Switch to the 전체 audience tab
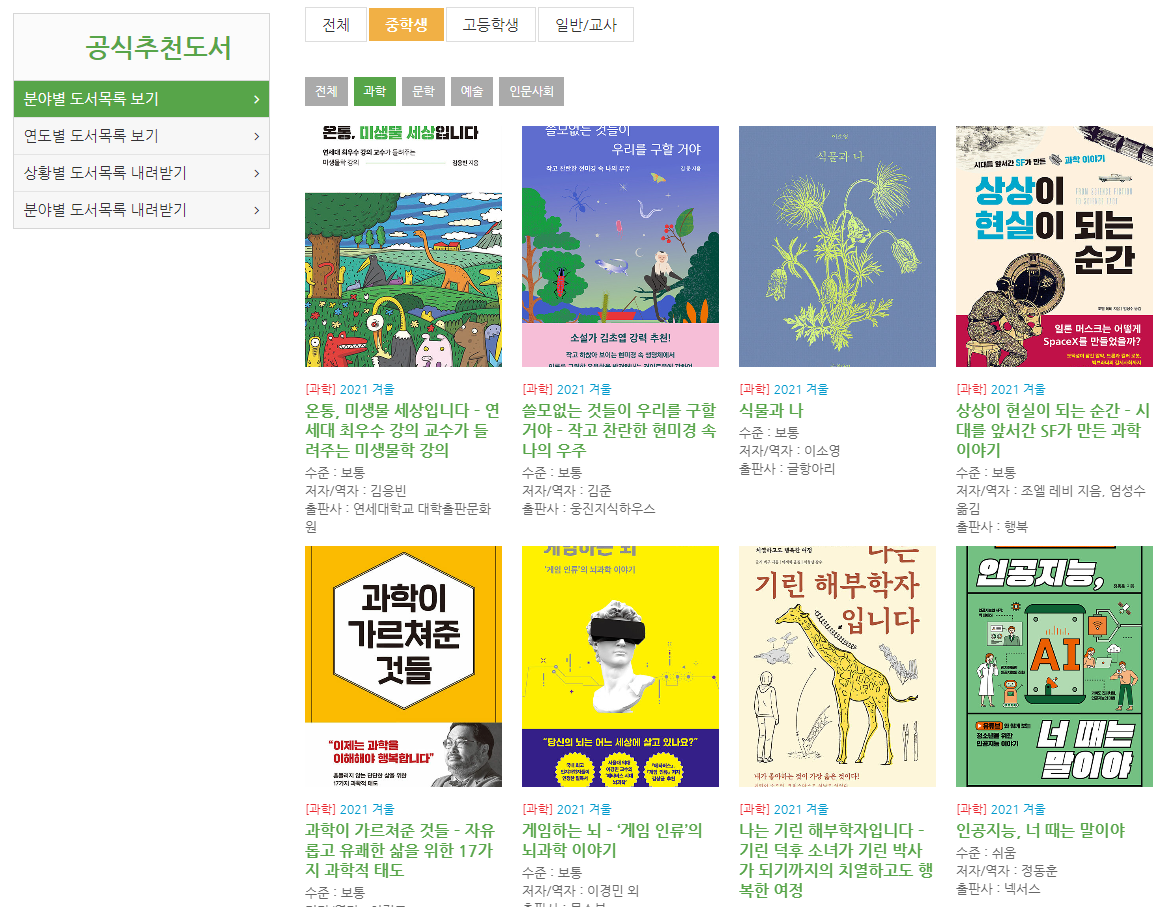Image resolution: width=1165 pixels, height=907 pixels. pyautogui.click(x=336, y=25)
